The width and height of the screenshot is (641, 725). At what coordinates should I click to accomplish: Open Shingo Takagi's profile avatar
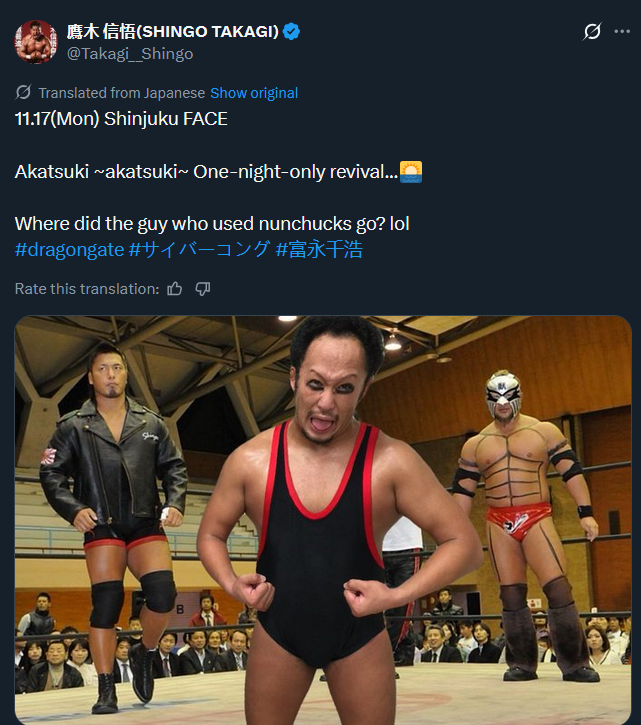[36, 42]
